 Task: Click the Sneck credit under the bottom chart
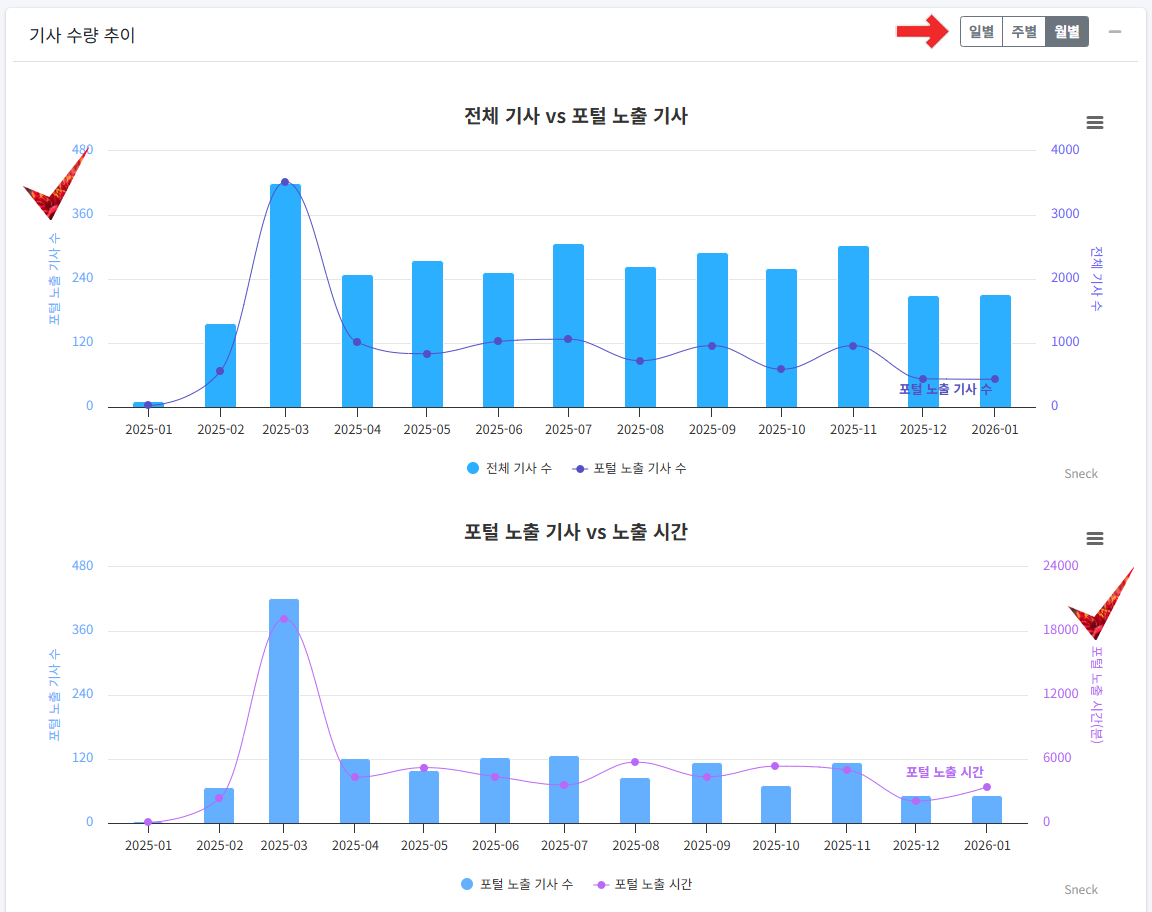point(1080,889)
